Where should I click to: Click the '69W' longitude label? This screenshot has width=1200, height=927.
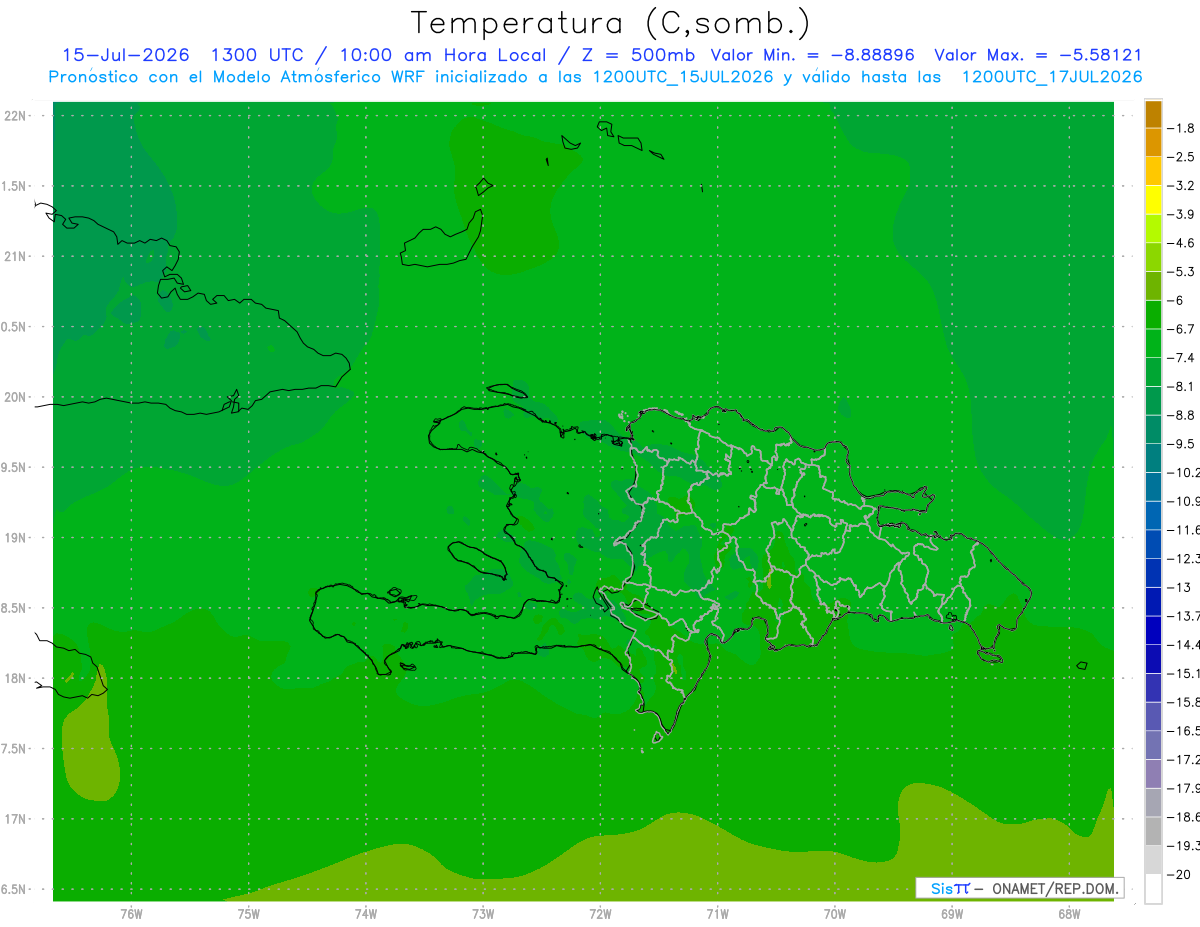tap(952, 914)
